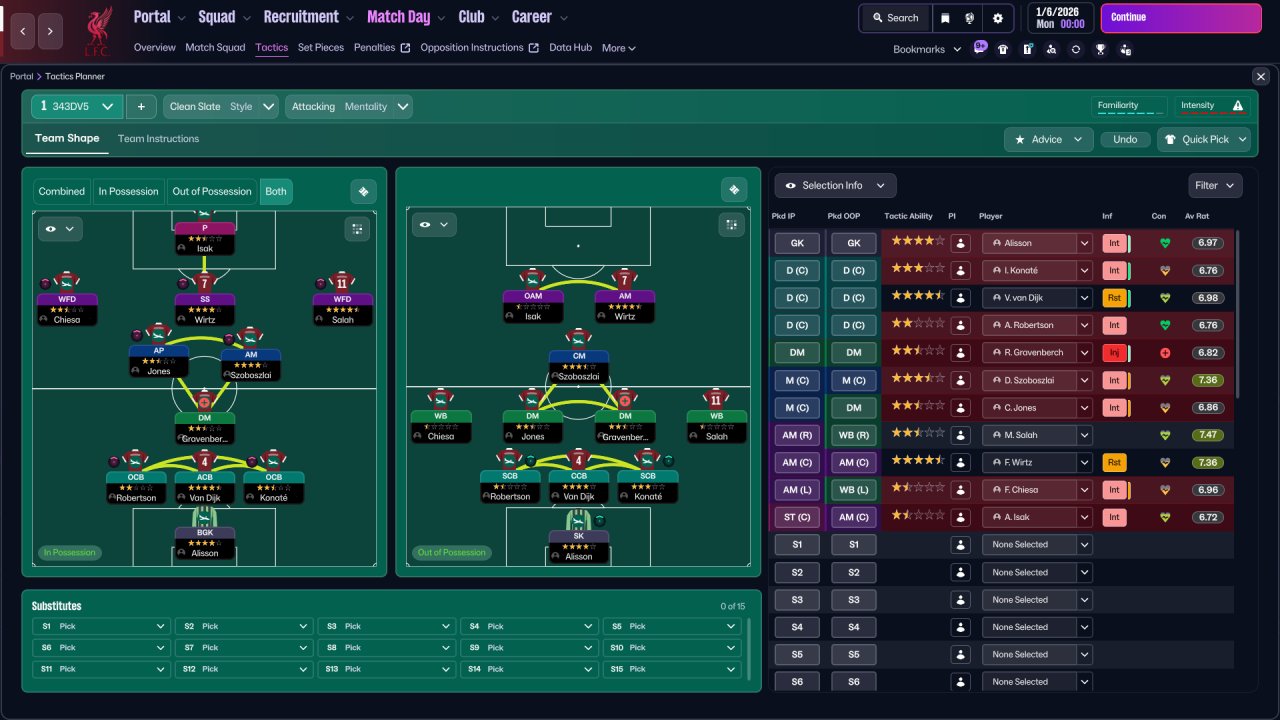Open player instructions icon for F. Wirtz
The width and height of the screenshot is (1280, 720).
(x=960, y=462)
